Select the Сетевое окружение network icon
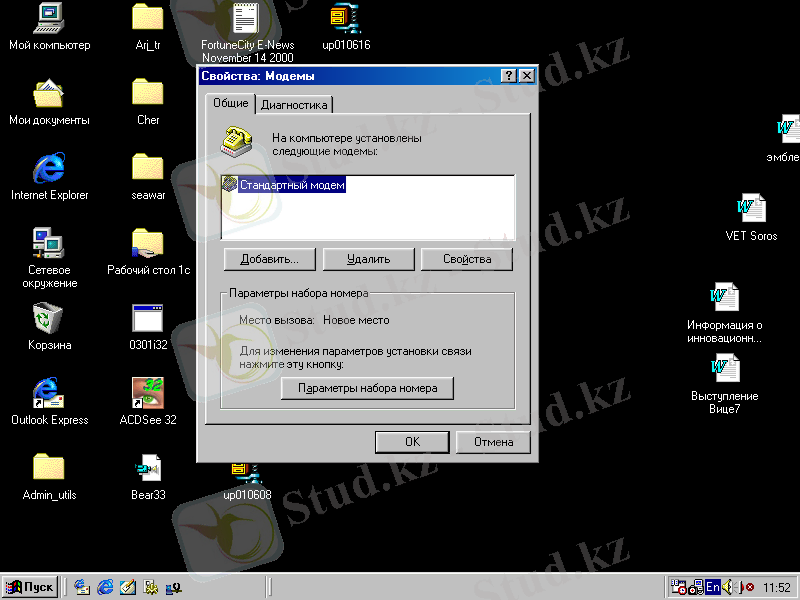This screenshot has height=600, width=800. 49,243
